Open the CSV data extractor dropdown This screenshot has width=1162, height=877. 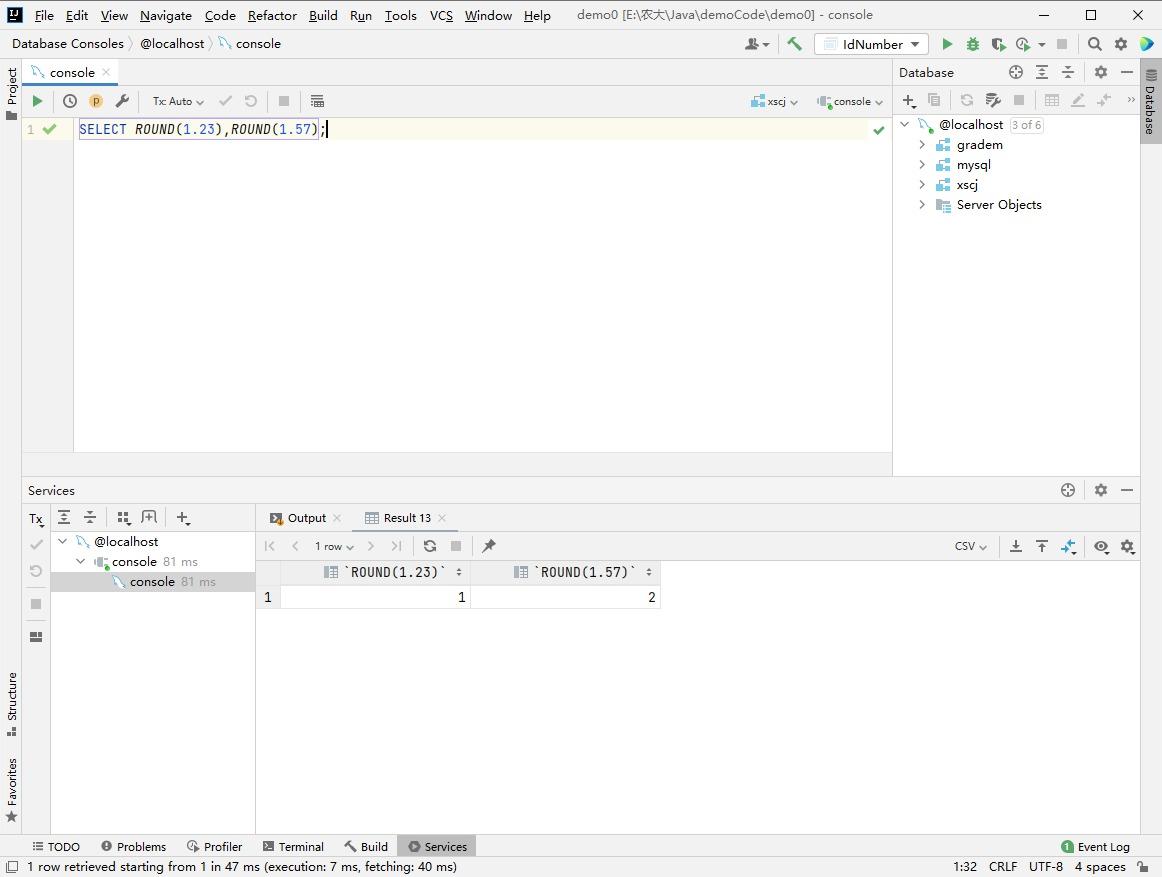(x=970, y=546)
